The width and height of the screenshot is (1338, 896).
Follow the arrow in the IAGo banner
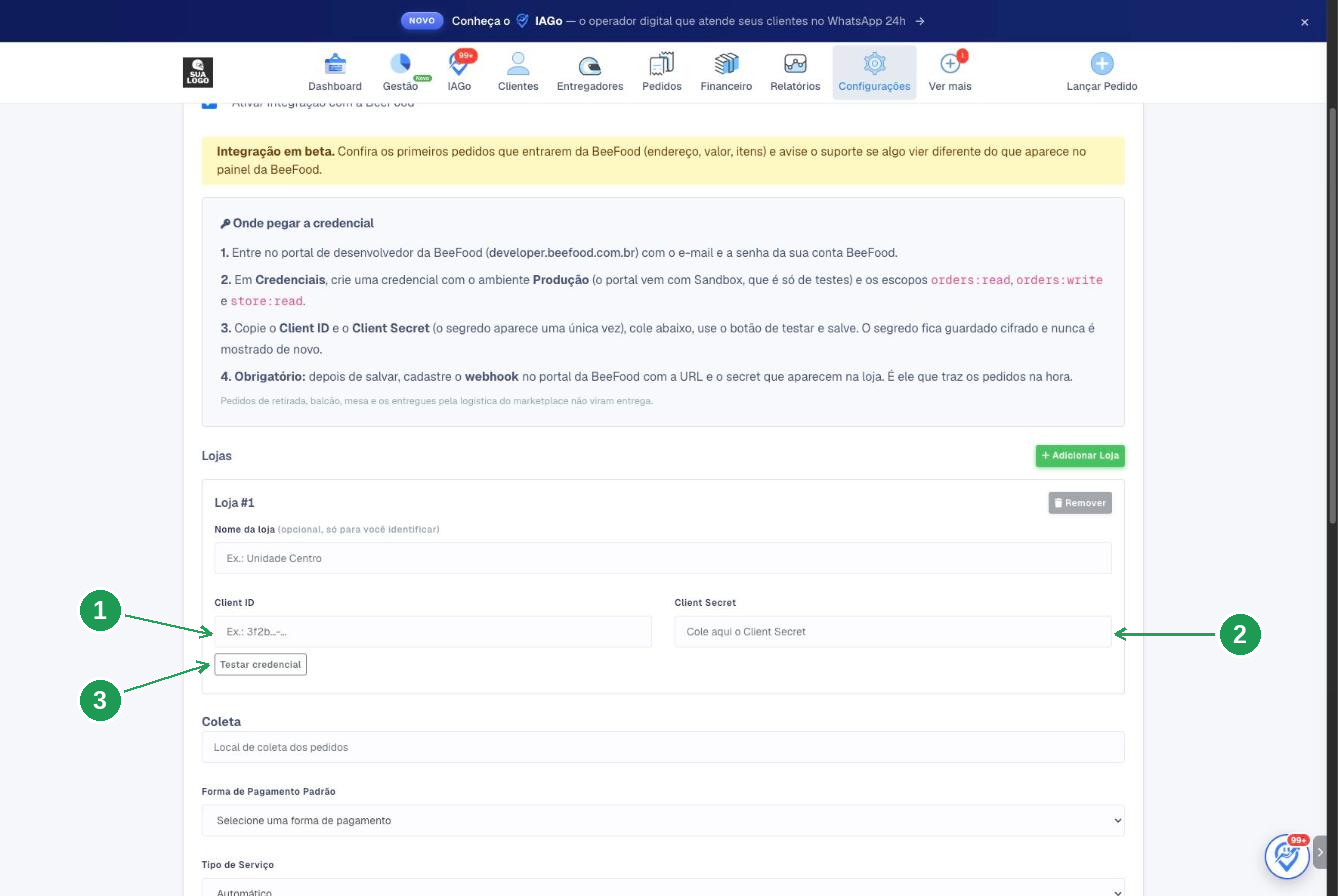pos(919,21)
